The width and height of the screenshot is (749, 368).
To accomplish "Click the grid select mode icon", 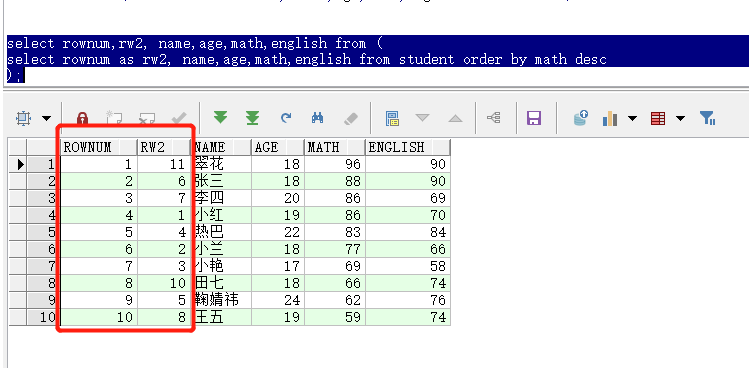I will tap(23, 118).
